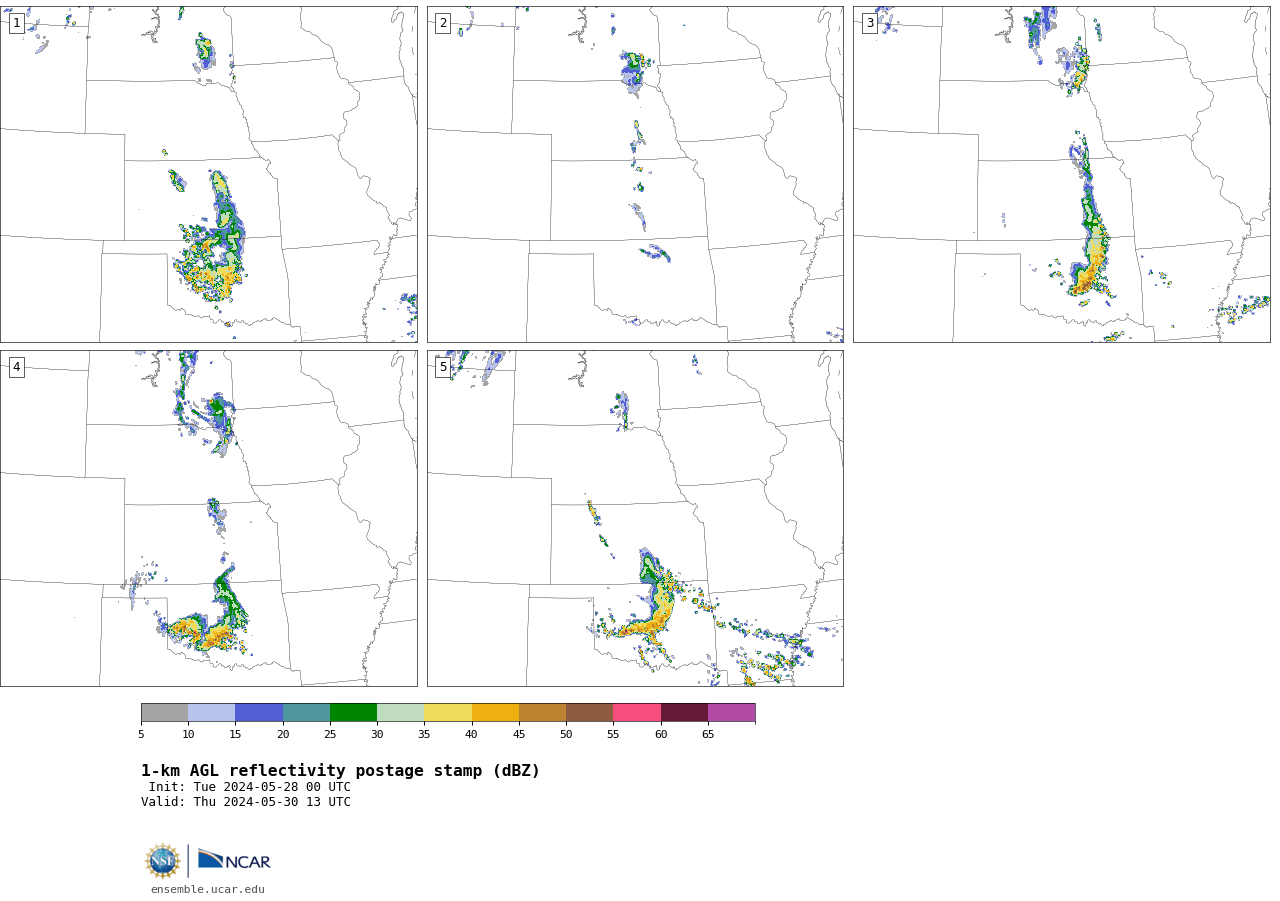Click the blue 15-20 dBZ swatch
The height and width of the screenshot is (901, 1280).
(259, 713)
